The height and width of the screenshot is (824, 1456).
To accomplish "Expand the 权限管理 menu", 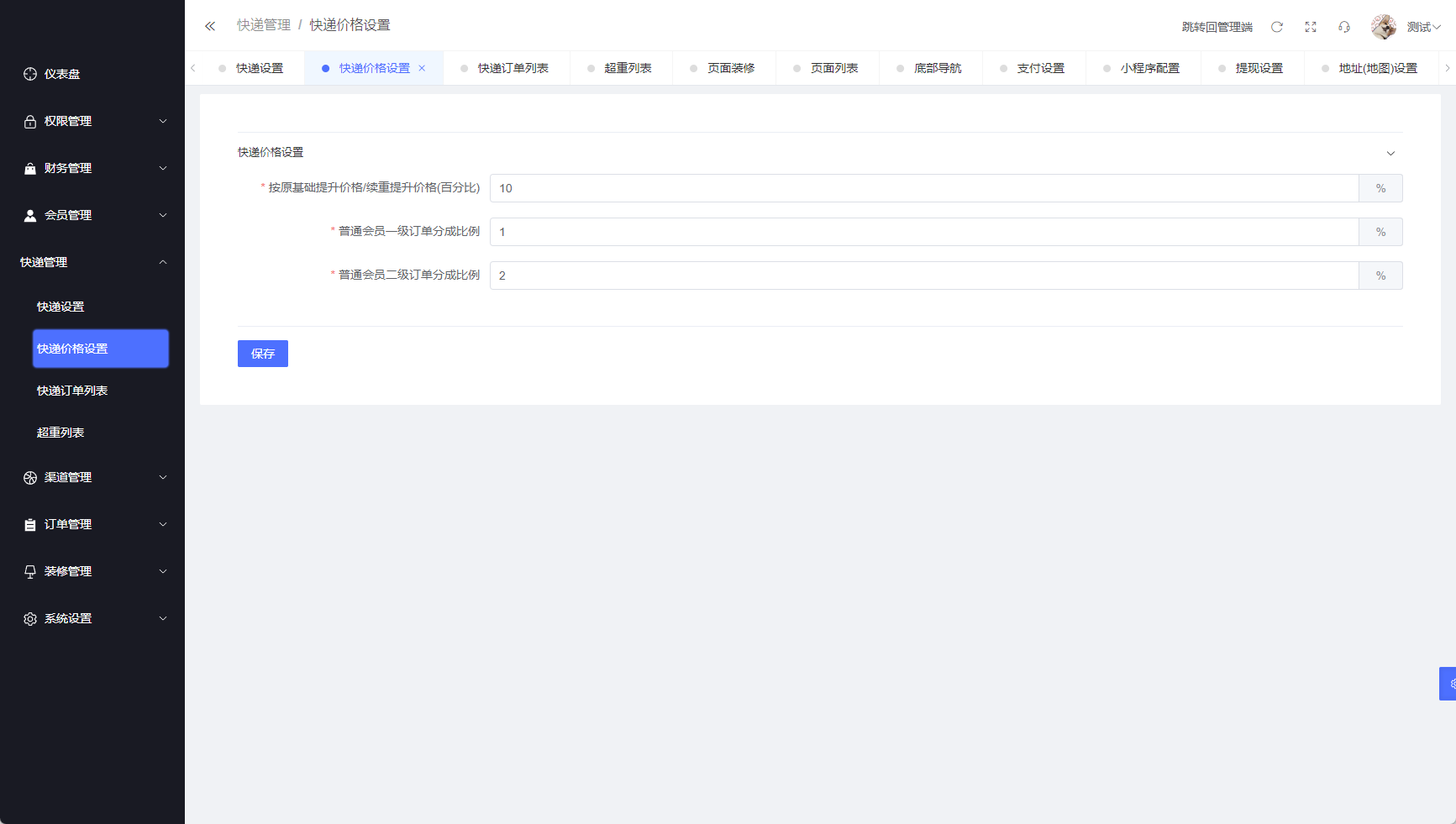I will 92,121.
